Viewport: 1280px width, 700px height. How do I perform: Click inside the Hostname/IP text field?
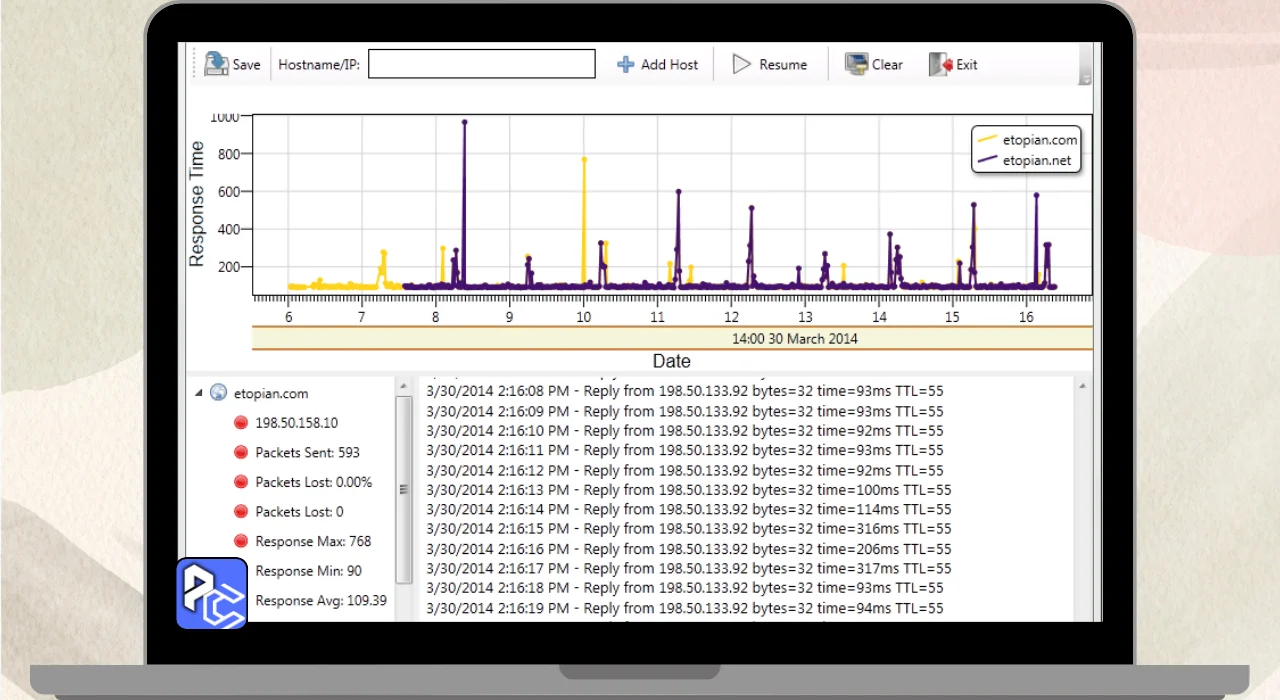click(x=481, y=64)
